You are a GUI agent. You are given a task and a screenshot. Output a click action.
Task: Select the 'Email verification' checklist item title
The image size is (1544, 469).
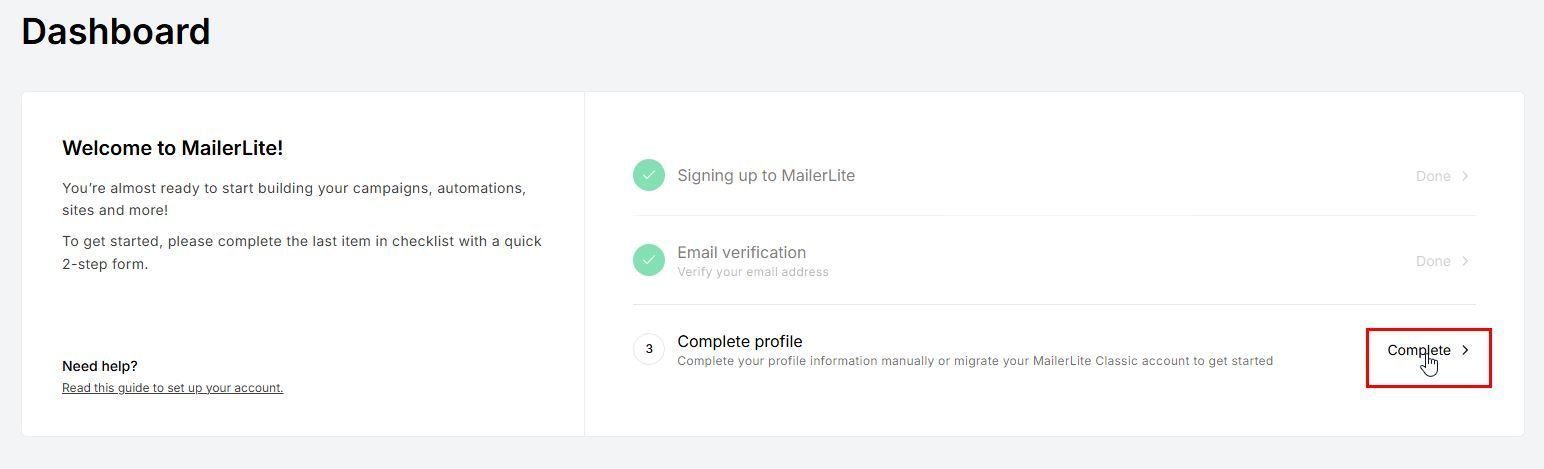(741, 252)
